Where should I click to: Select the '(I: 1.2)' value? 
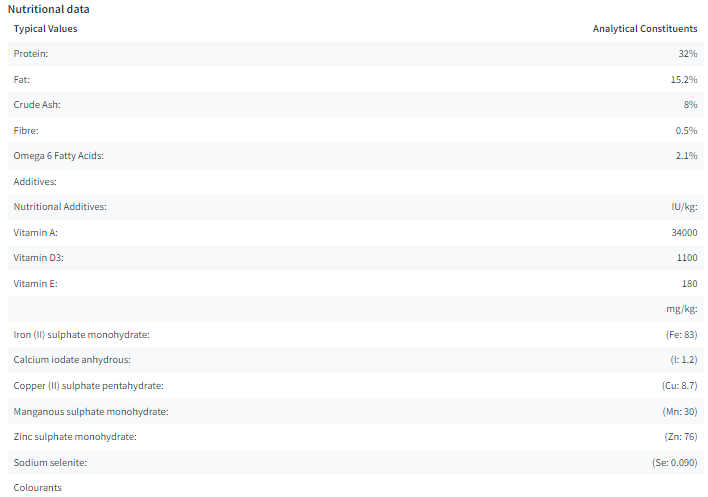click(x=684, y=360)
